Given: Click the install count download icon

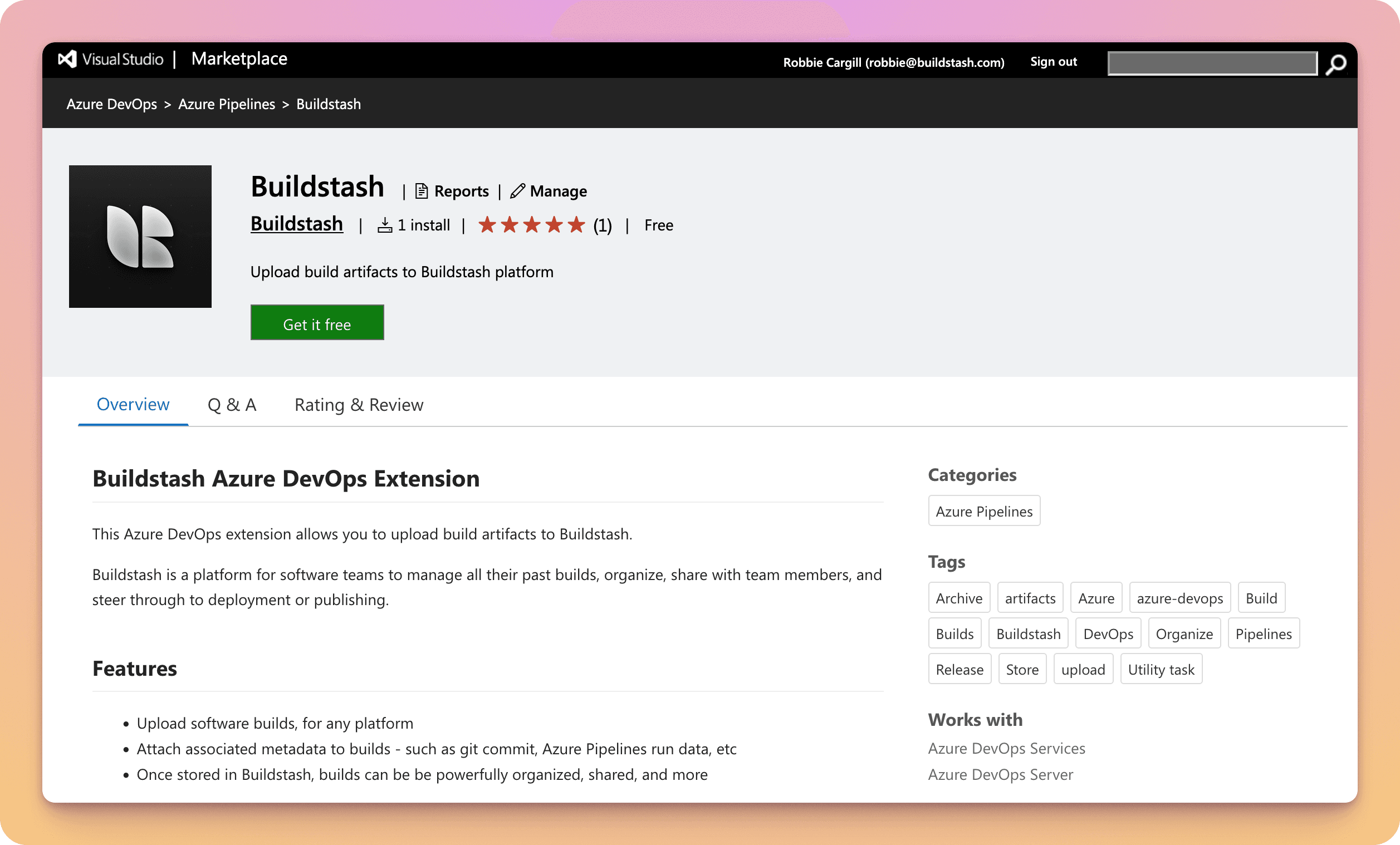Looking at the screenshot, I should pyautogui.click(x=386, y=224).
